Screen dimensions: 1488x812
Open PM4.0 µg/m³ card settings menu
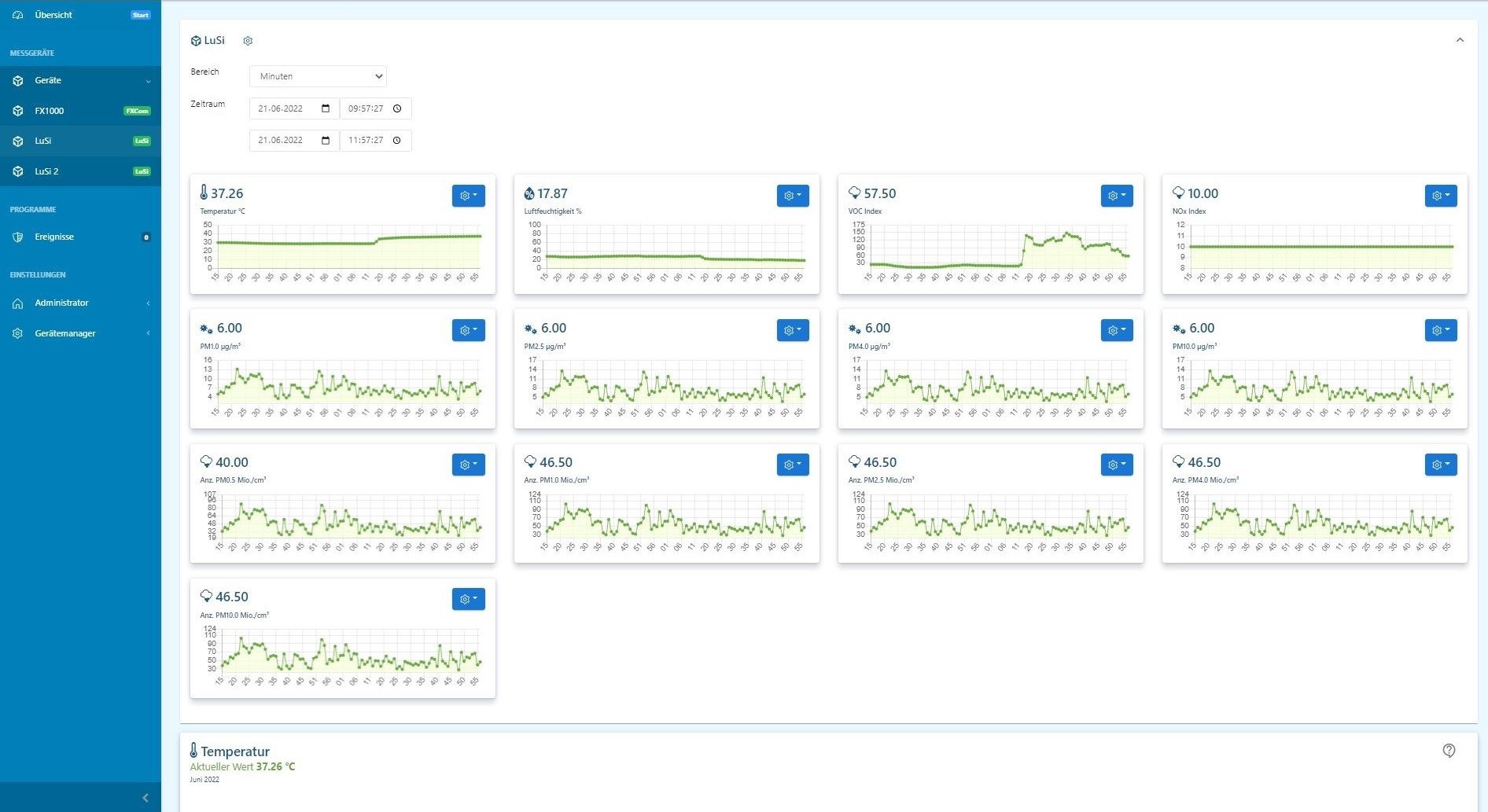(x=1117, y=330)
